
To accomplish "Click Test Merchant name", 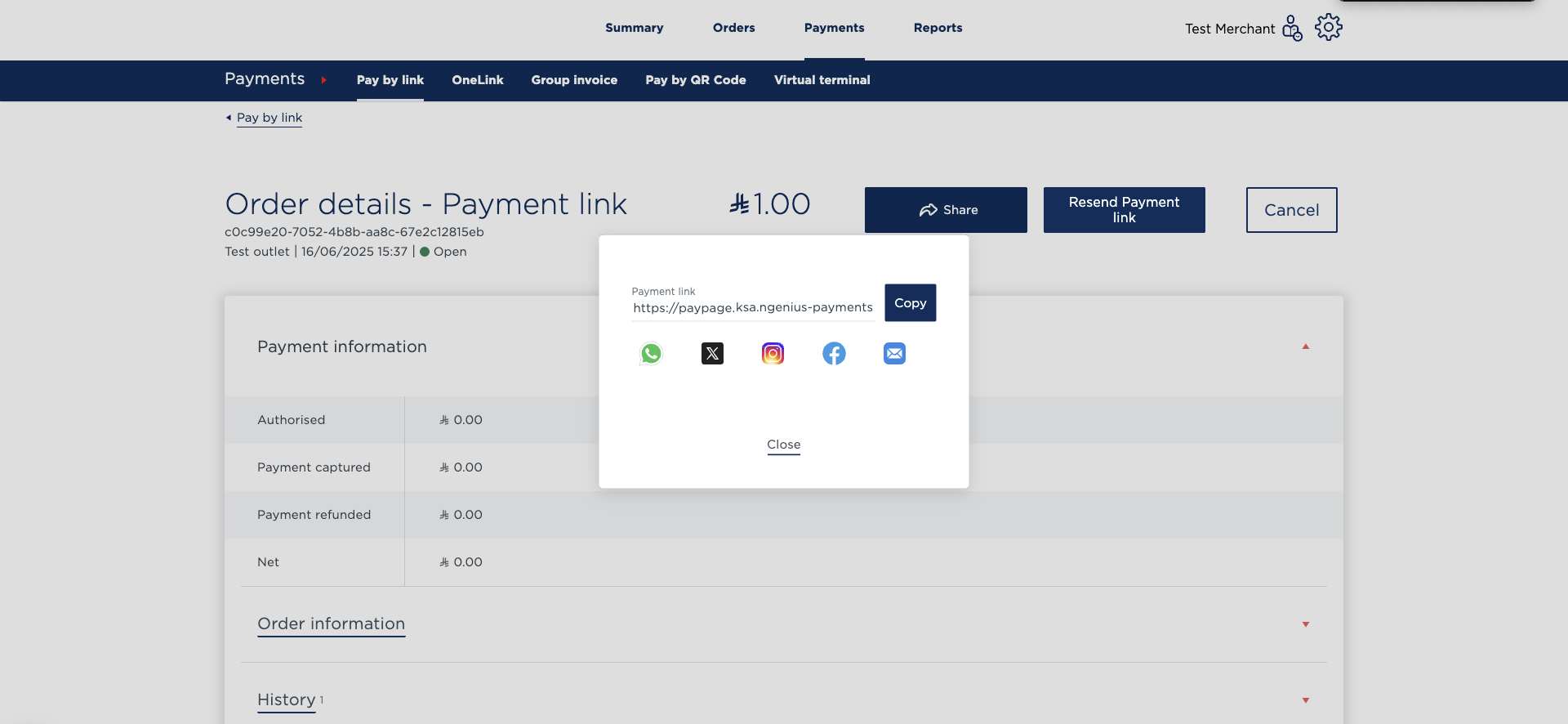I will coord(1230,29).
